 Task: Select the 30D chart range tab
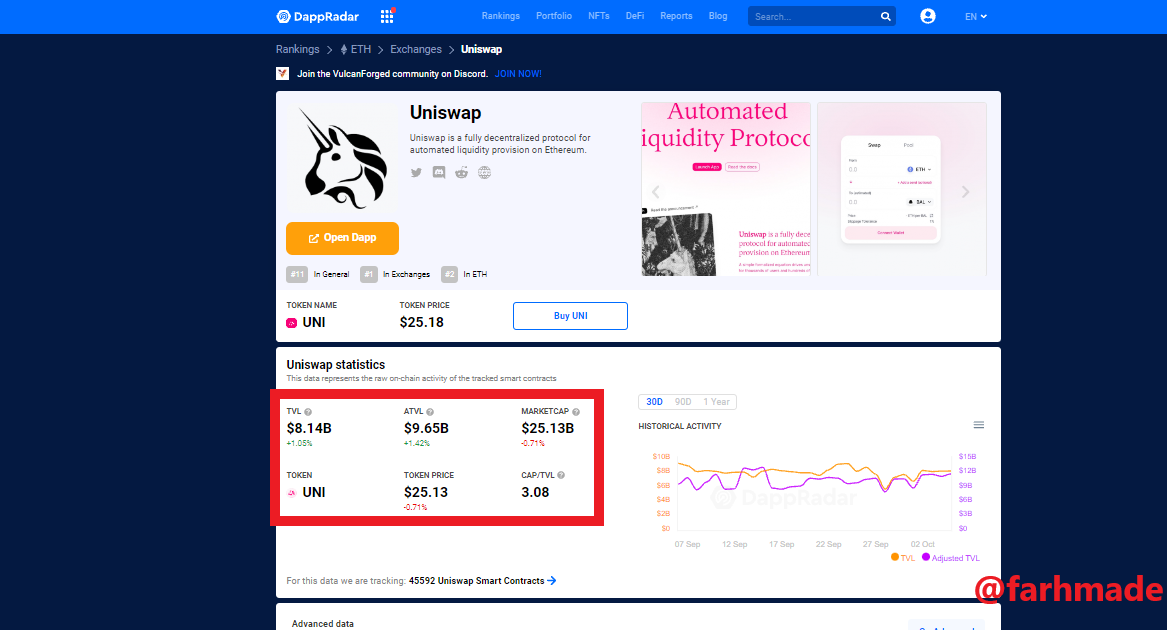coord(654,402)
